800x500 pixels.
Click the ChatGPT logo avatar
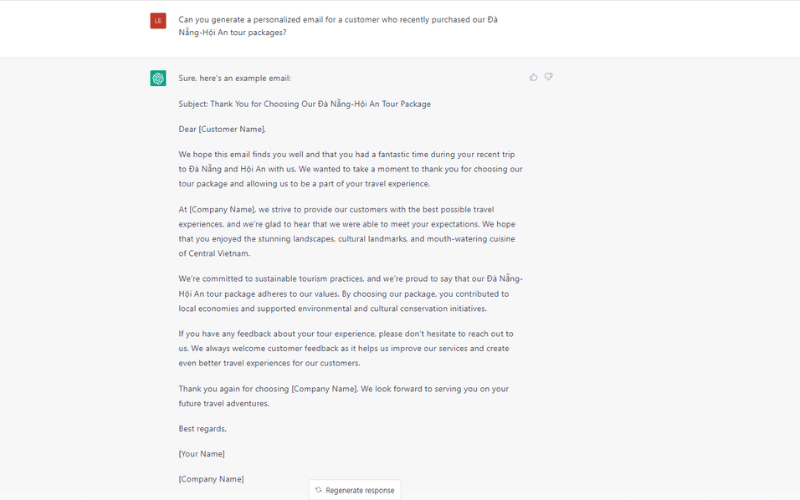[x=158, y=78]
